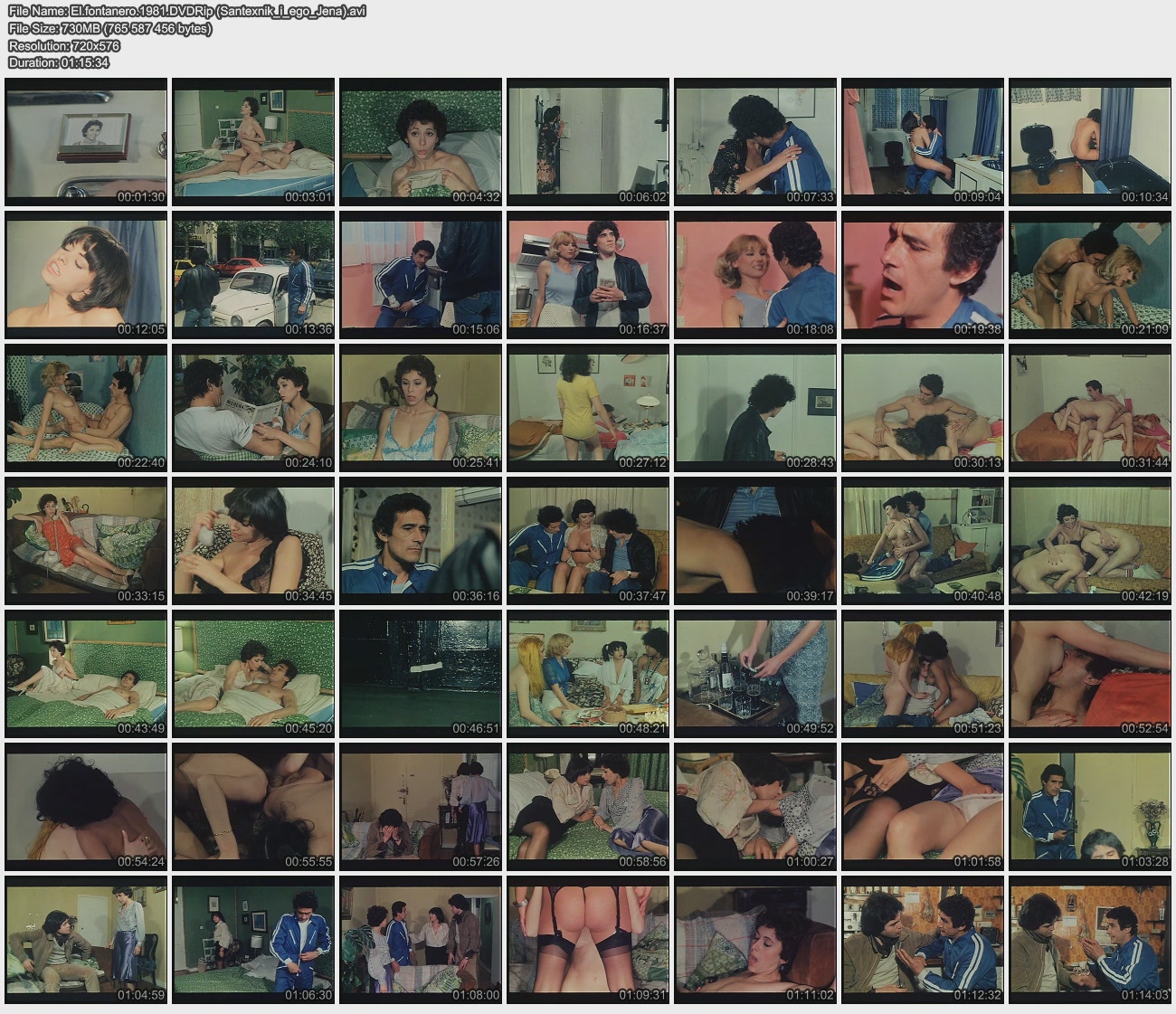
Task: Click the frame stamped 00:57:26
Action: point(421,807)
